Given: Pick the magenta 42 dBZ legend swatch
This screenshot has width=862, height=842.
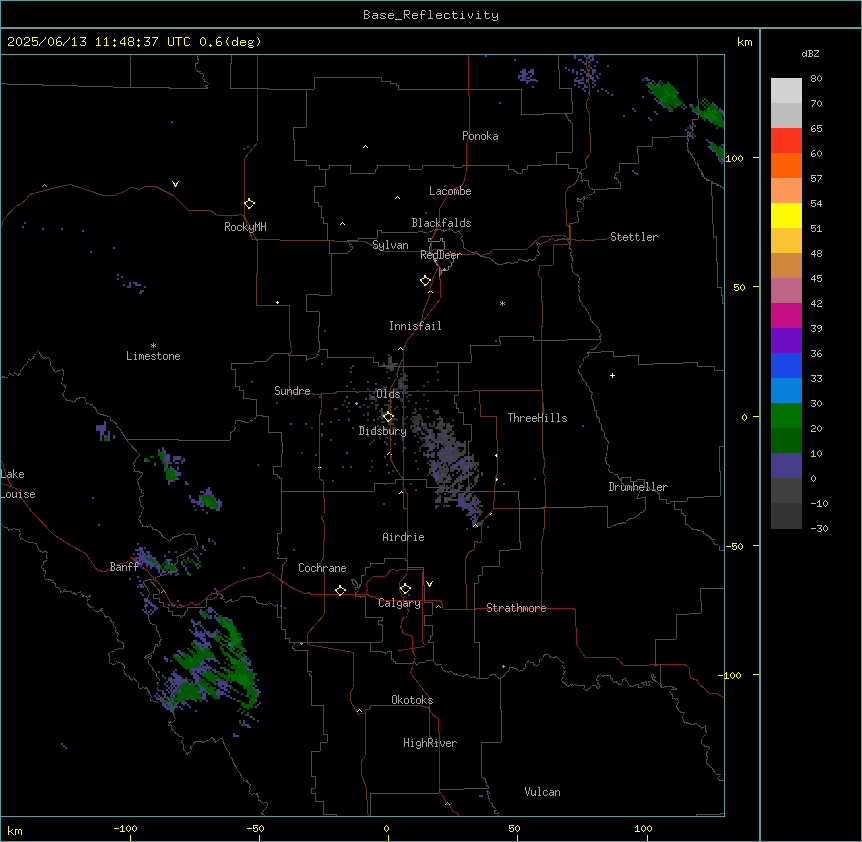Looking at the screenshot, I should click(x=786, y=315).
